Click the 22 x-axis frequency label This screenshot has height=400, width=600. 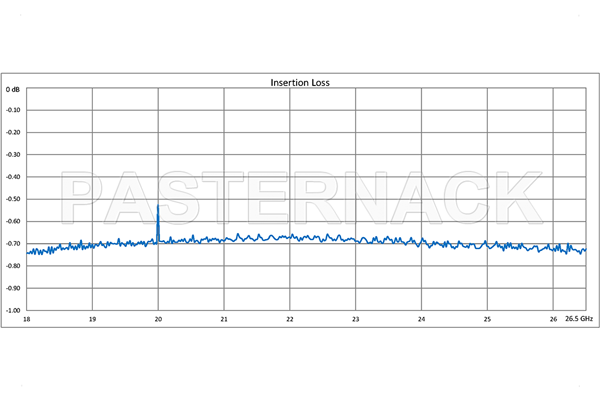(290, 319)
